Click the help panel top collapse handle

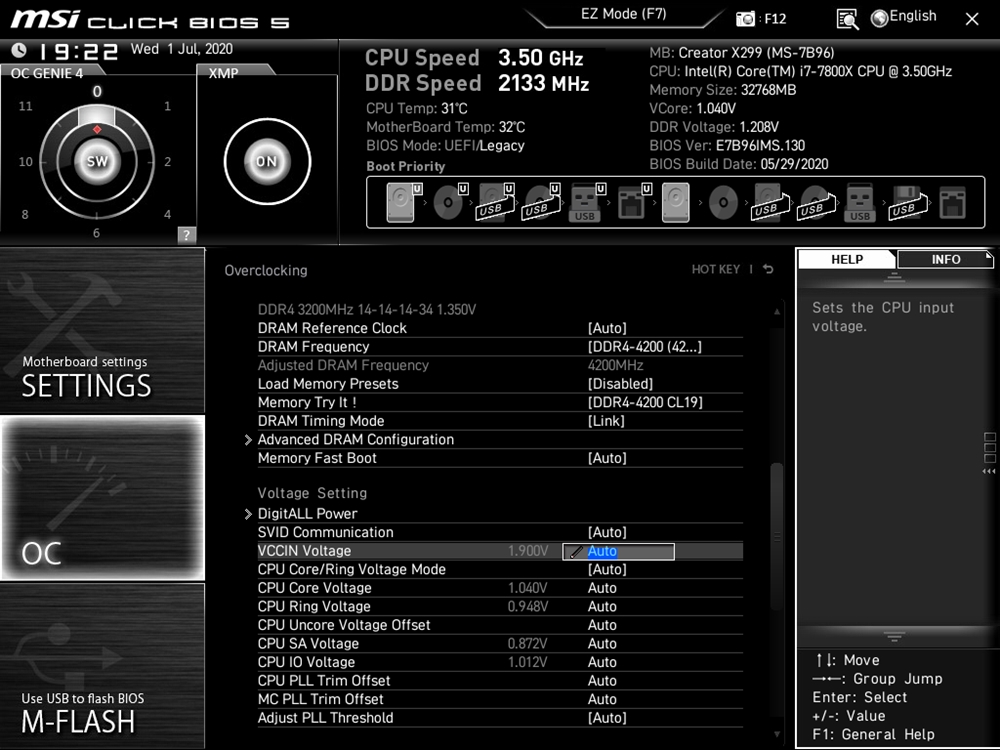(x=894, y=277)
